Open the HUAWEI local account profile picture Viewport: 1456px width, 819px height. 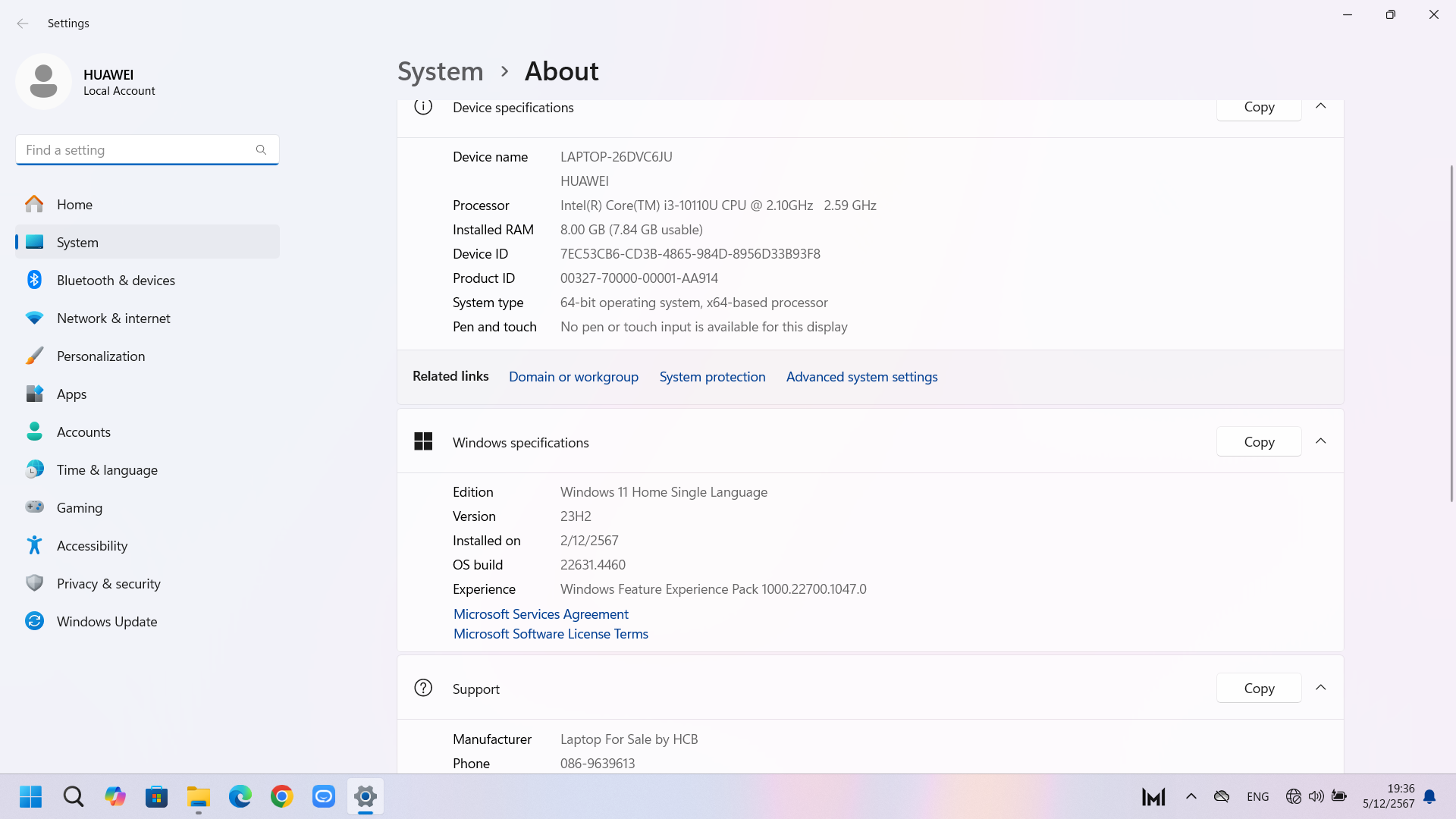point(43,81)
